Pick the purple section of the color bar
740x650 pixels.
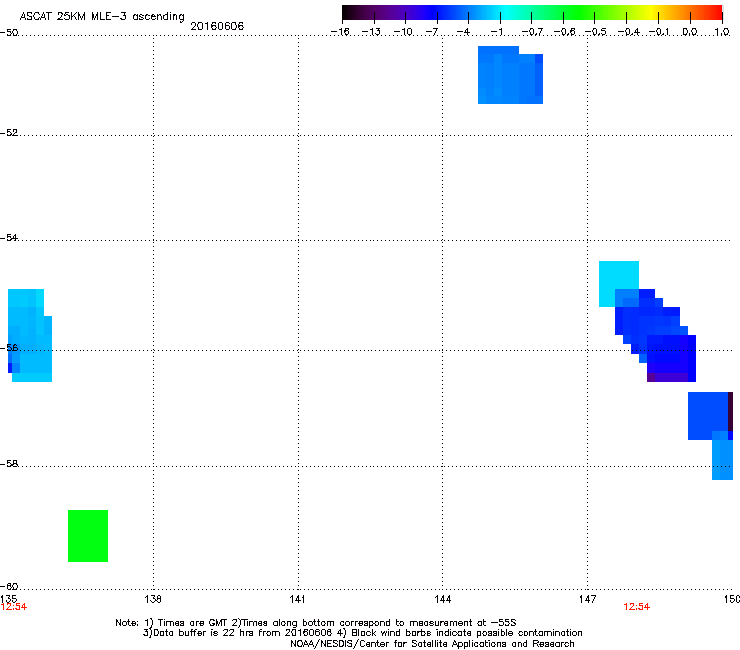(394, 12)
